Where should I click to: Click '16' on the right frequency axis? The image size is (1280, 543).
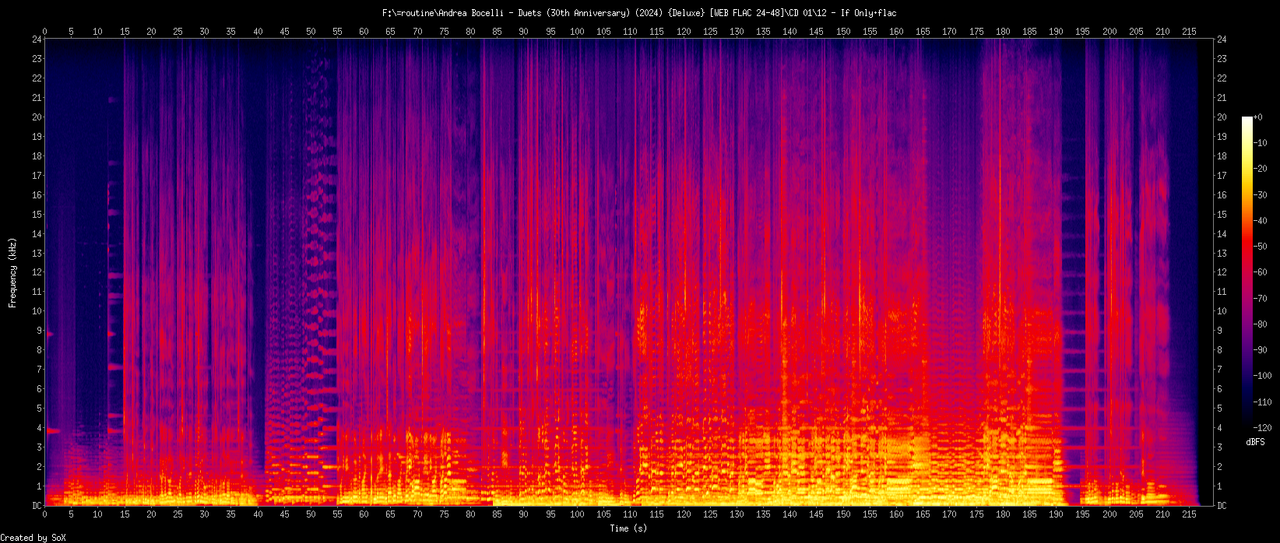click(x=1223, y=195)
